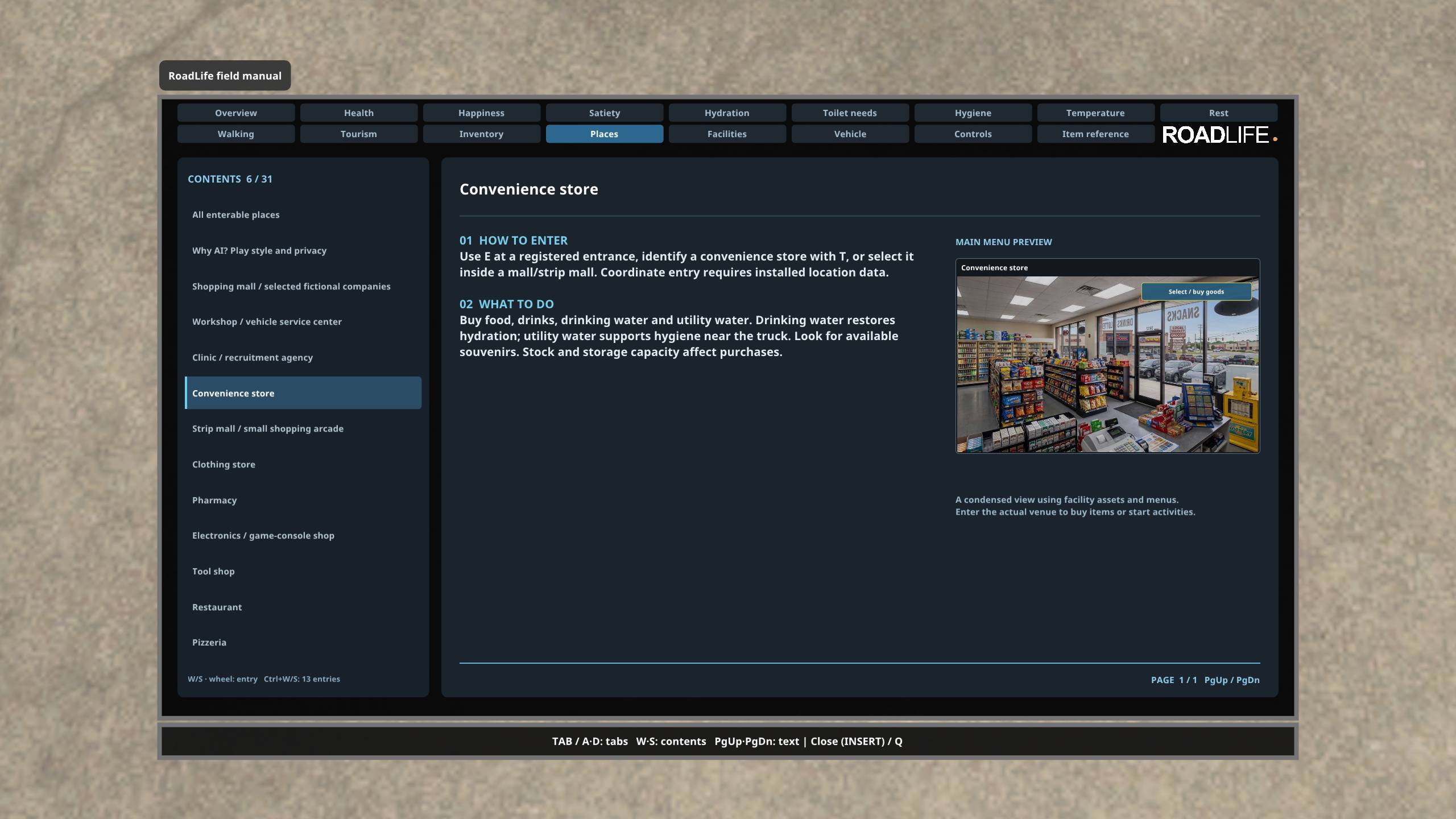
Task: Go to the Hydration tab
Action: click(727, 113)
